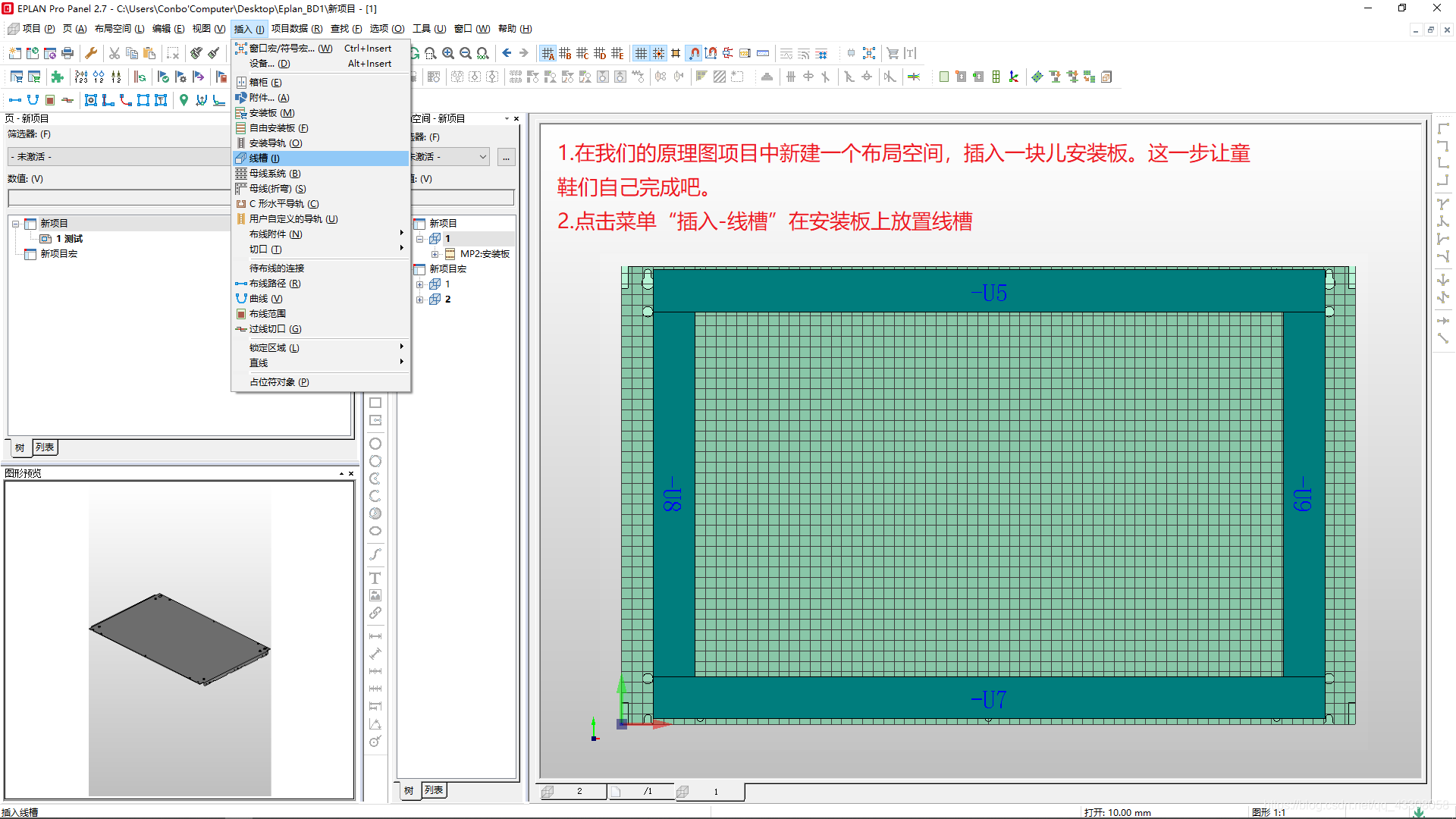This screenshot has height=819, width=1456.
Task: Toggle grid display mode A
Action: 548,53
